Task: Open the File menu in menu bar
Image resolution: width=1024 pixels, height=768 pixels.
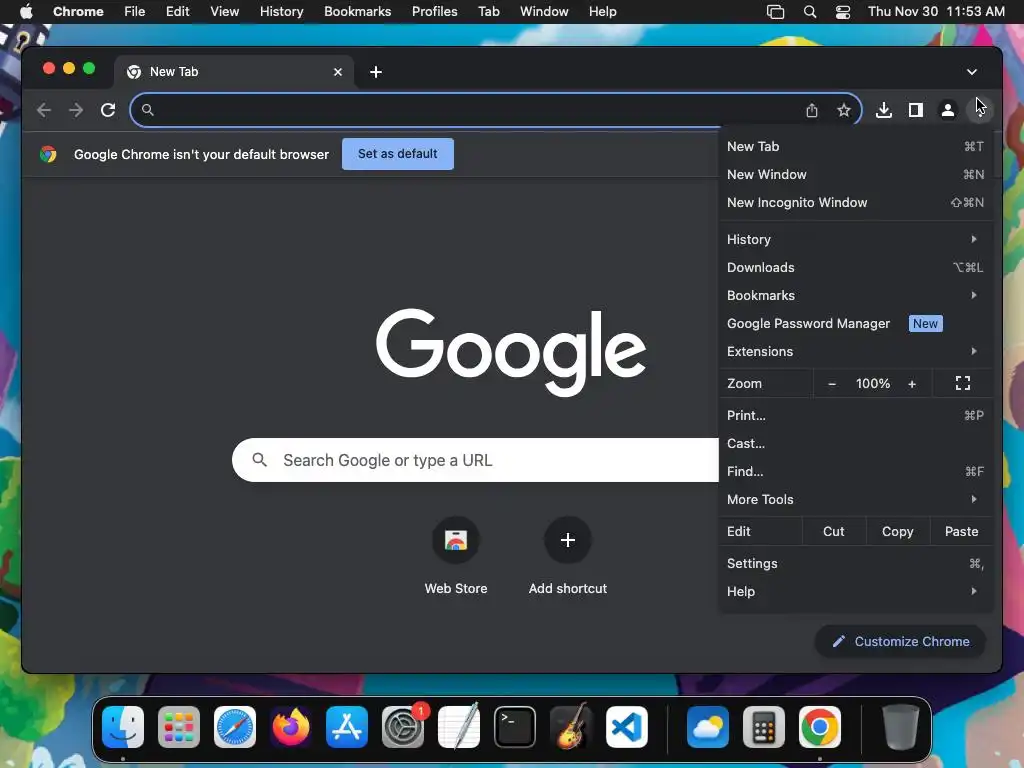Action: click(x=135, y=12)
